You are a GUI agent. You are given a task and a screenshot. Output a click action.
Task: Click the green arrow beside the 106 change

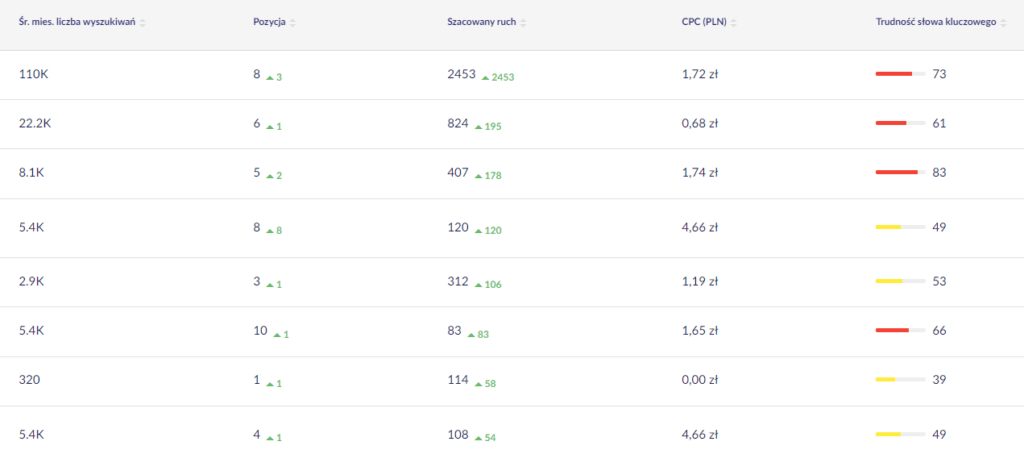(x=479, y=285)
